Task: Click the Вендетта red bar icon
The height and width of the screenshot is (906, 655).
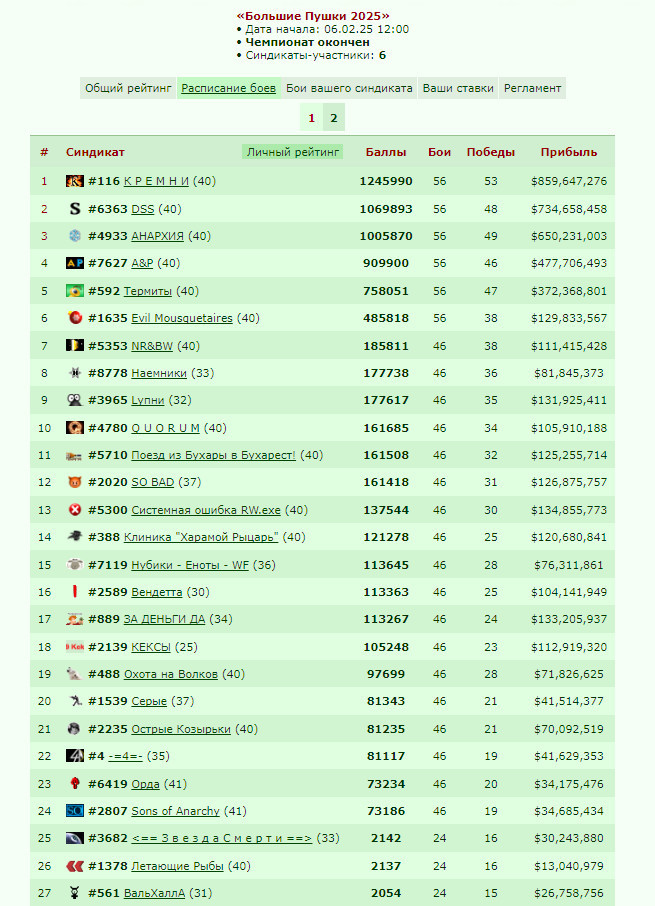Action: 75,592
